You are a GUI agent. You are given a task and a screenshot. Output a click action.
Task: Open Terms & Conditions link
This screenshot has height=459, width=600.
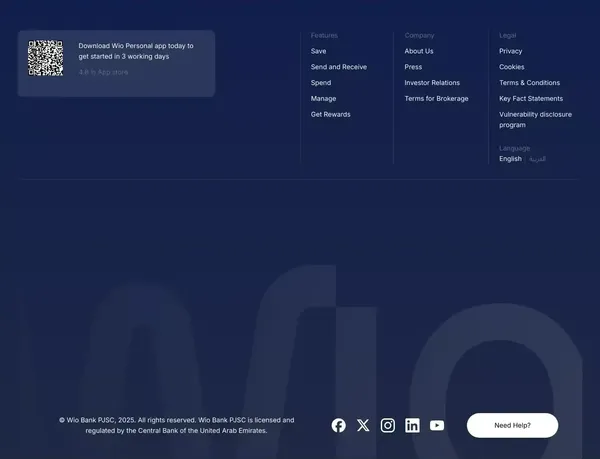529,83
